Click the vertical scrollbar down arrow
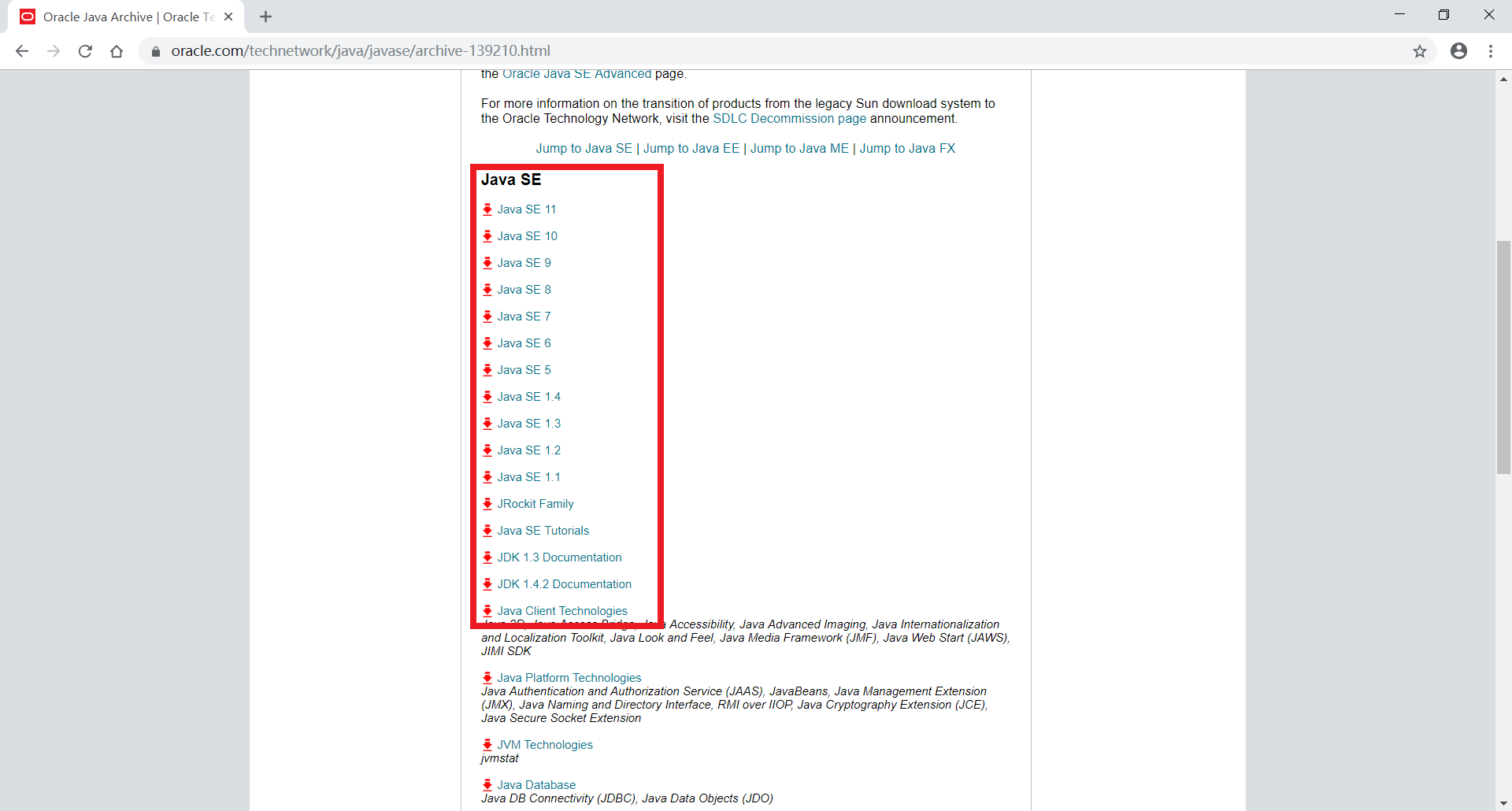 click(1503, 804)
